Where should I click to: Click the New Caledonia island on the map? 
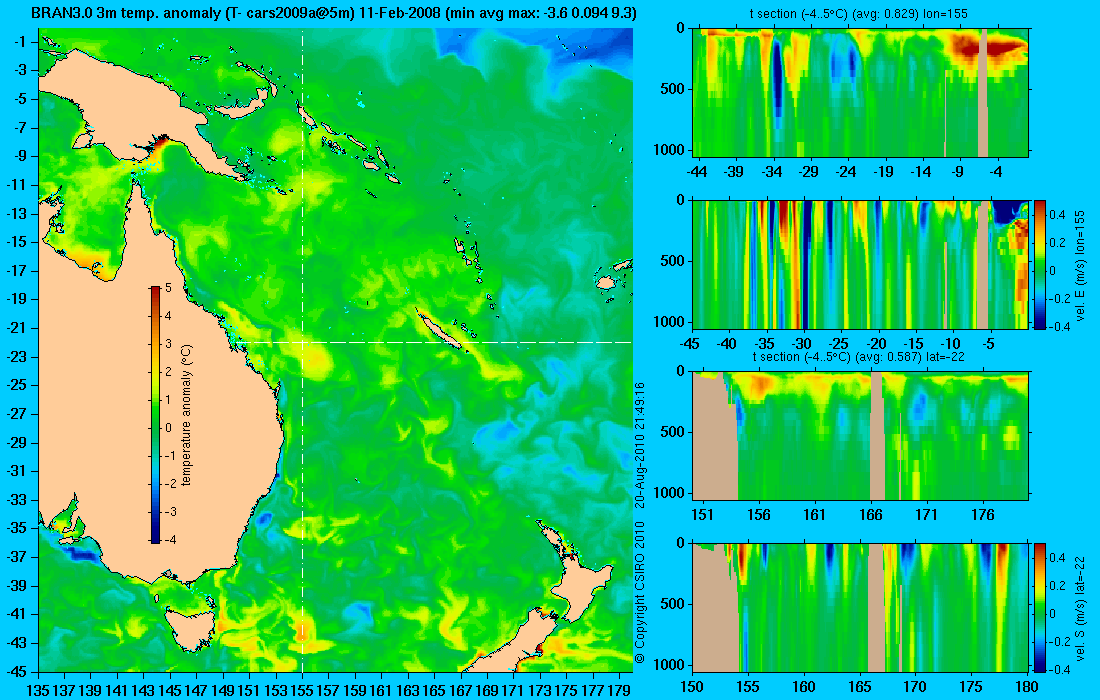[x=439, y=329]
